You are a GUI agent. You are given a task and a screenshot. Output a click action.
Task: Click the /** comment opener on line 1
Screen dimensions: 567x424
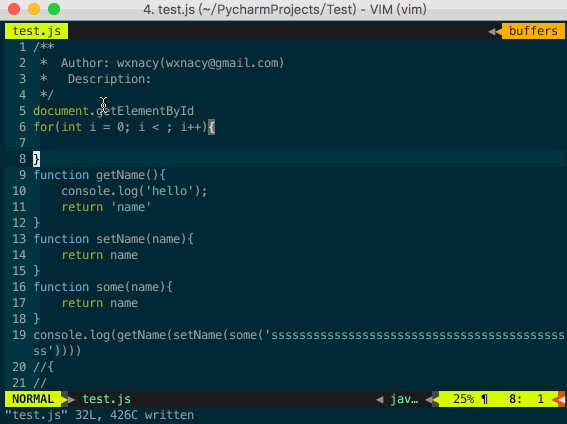pos(43,47)
